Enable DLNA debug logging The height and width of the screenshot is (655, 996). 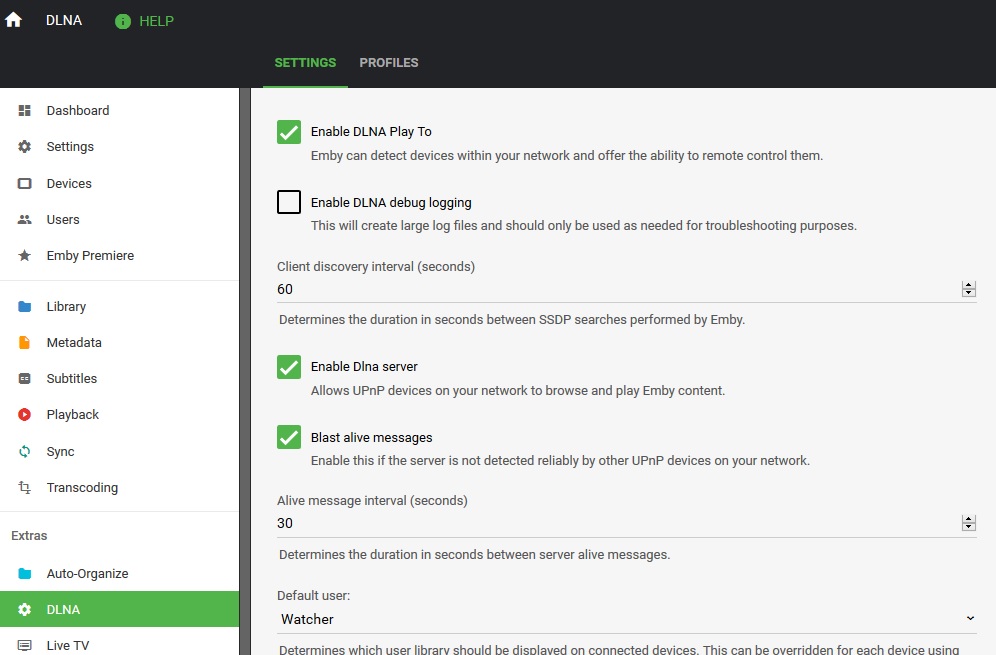tap(288, 201)
